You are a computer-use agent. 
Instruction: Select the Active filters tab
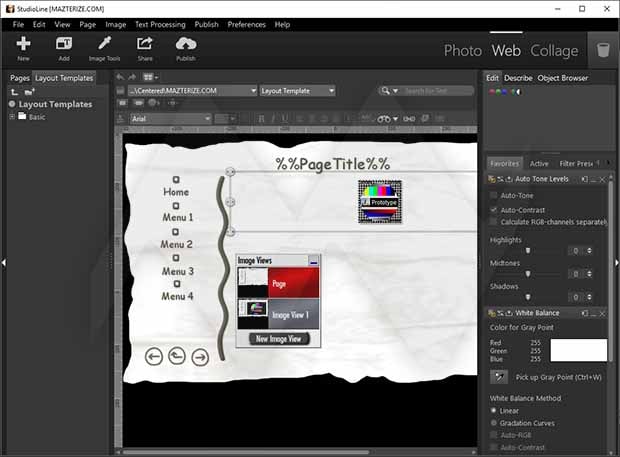click(539, 164)
